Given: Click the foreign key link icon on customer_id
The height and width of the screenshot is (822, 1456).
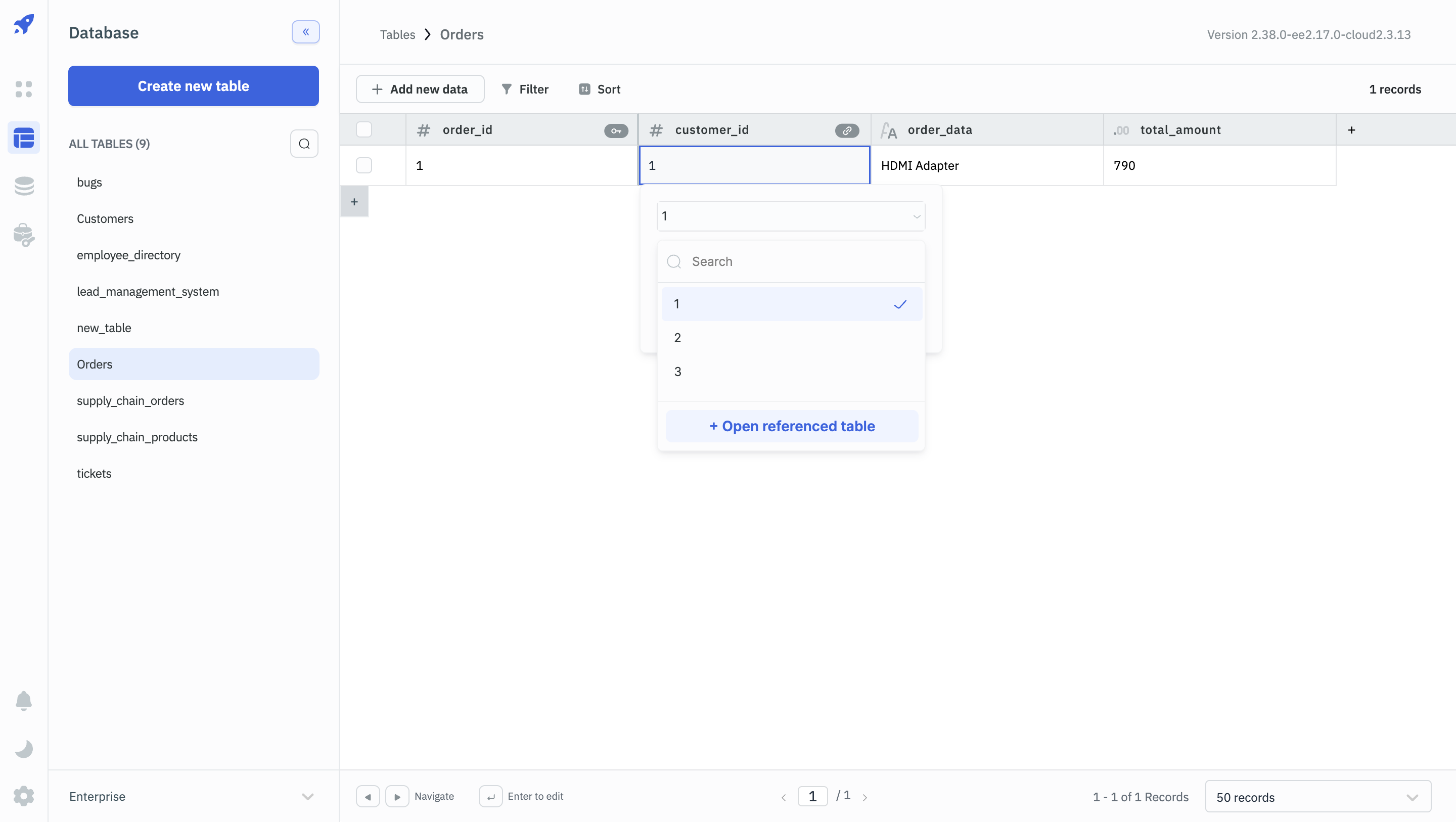Looking at the screenshot, I should tap(847, 130).
